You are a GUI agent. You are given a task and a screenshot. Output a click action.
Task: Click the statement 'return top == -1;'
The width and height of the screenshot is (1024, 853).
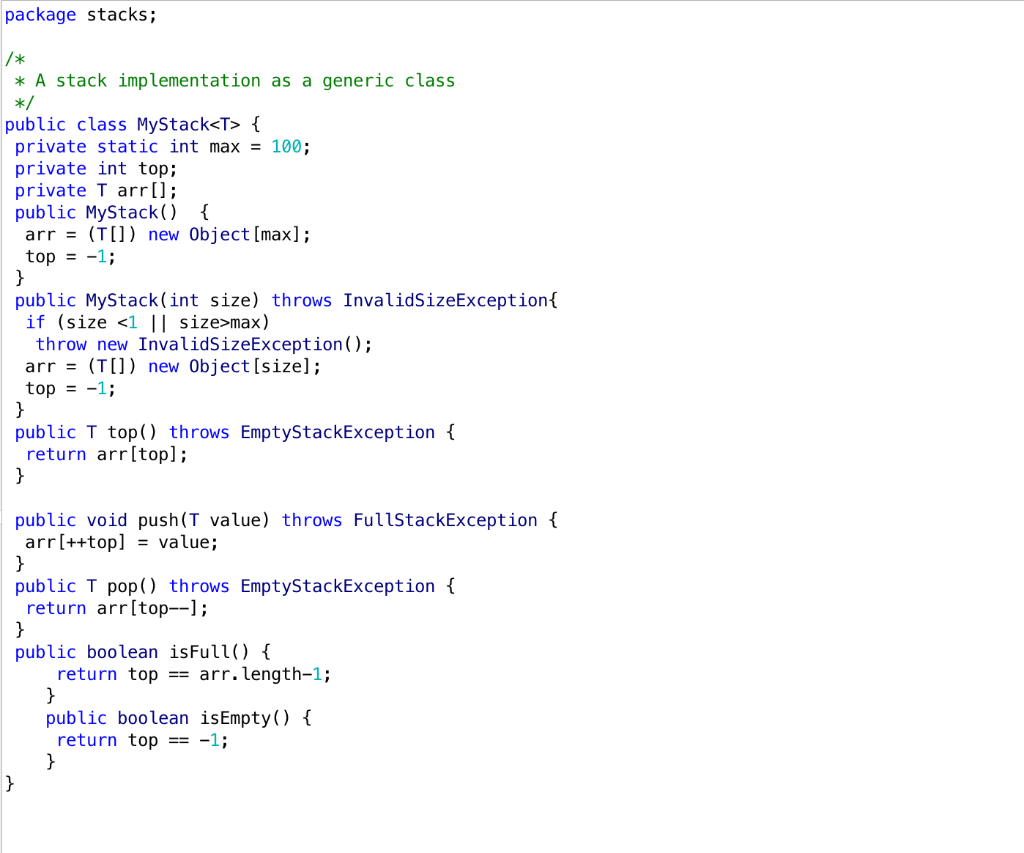142,740
